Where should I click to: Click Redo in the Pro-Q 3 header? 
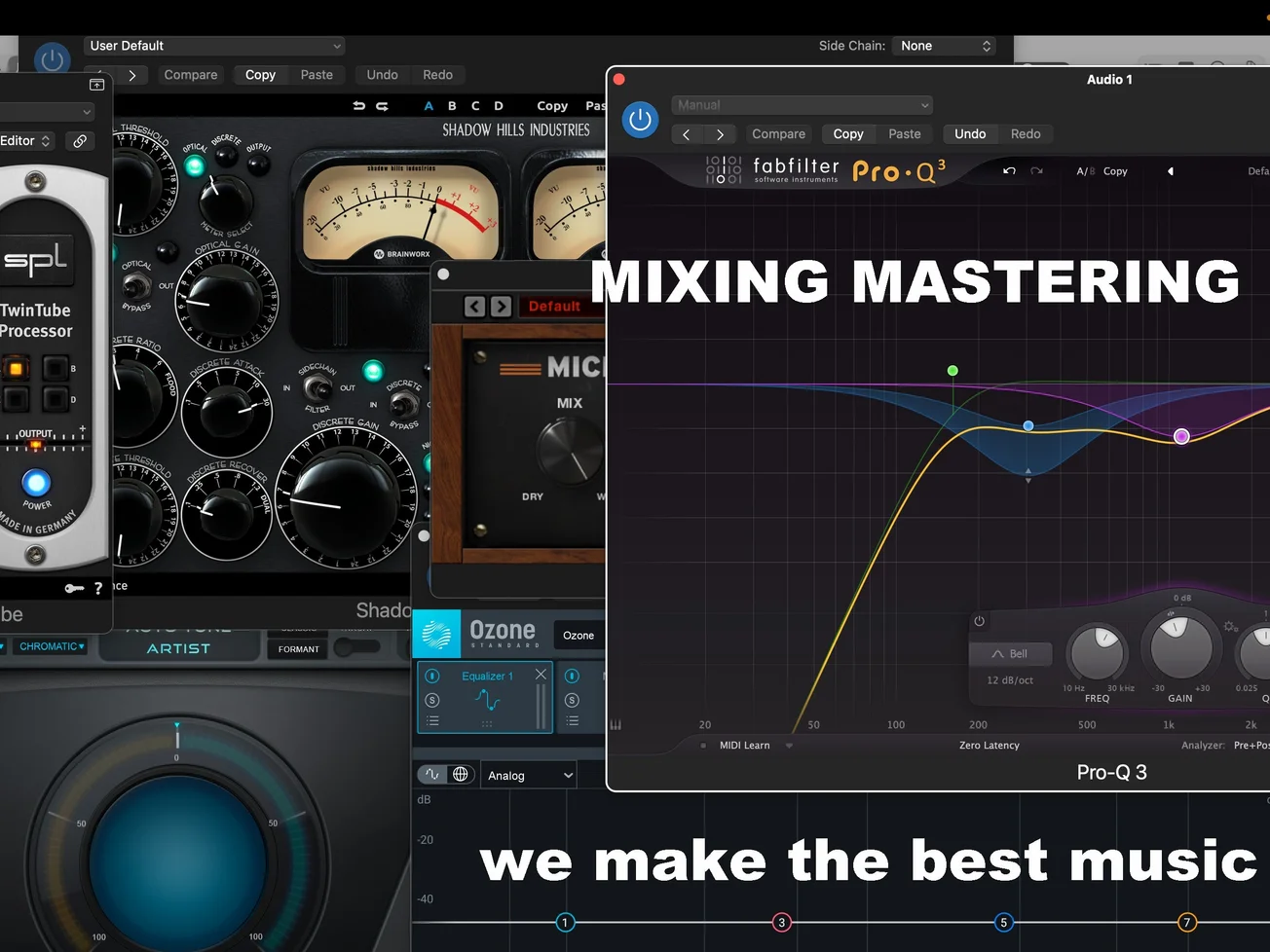[x=1026, y=134]
